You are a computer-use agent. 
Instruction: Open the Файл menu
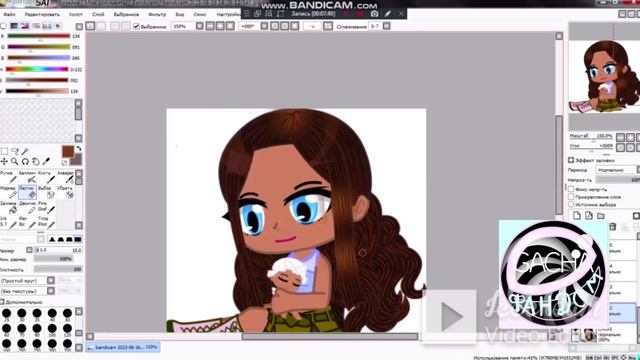9,14
